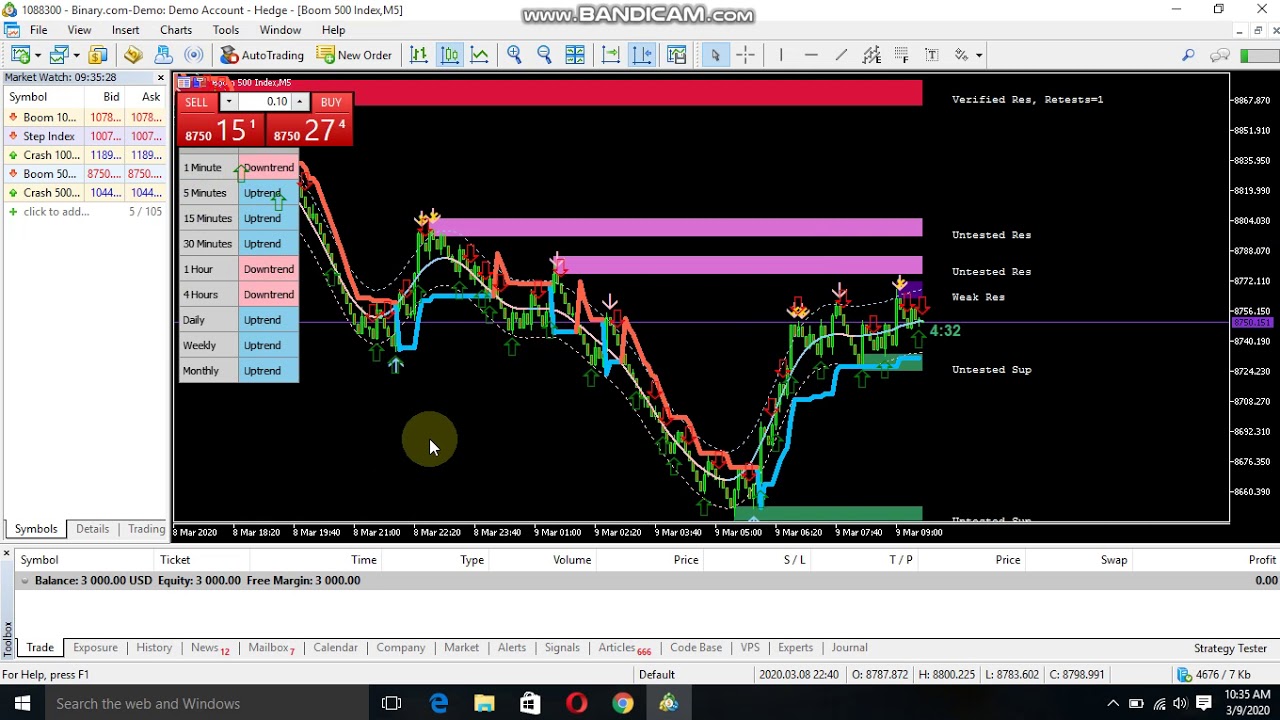Viewport: 1280px width, 720px height.
Task: Open the chat bubbles icon
Action: coord(1219,55)
